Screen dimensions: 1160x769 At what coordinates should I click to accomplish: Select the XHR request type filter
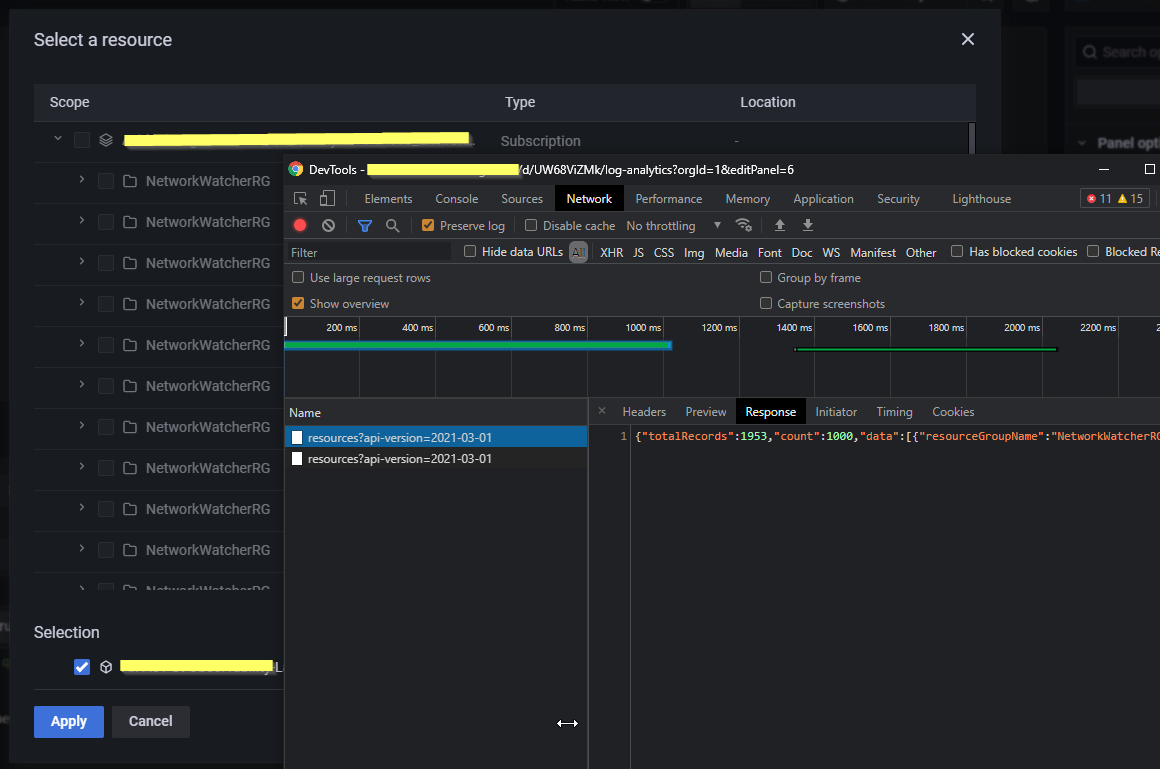[x=611, y=252]
